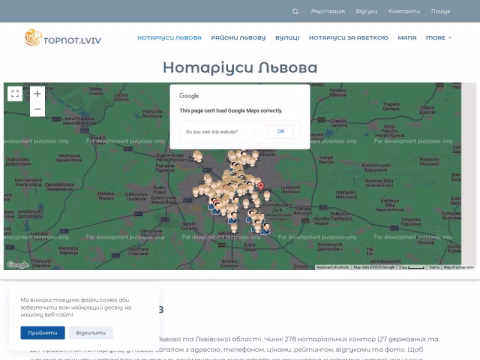Open map Terms link

pos(434,267)
